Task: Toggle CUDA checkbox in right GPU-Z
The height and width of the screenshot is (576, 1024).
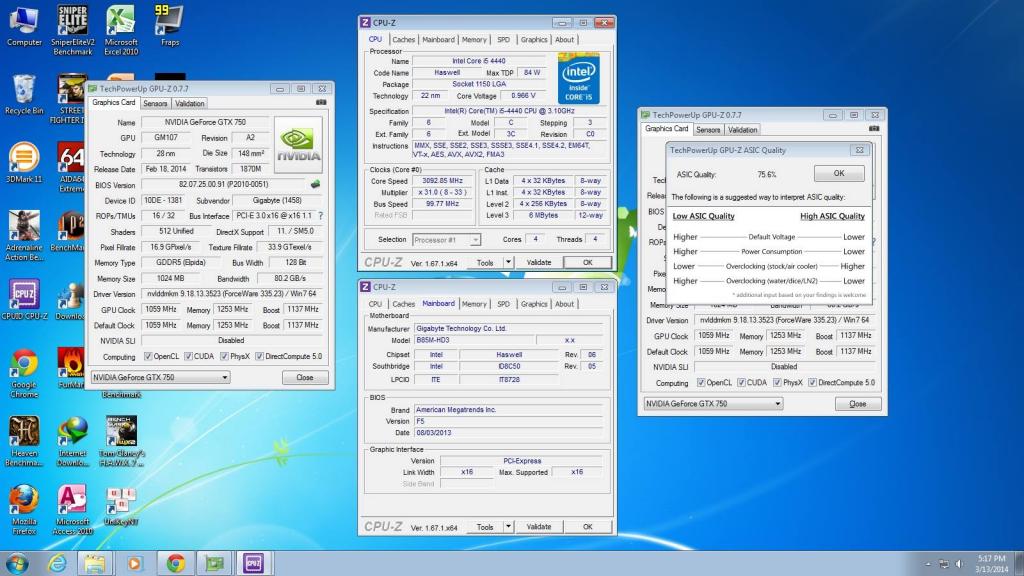Action: [x=741, y=383]
